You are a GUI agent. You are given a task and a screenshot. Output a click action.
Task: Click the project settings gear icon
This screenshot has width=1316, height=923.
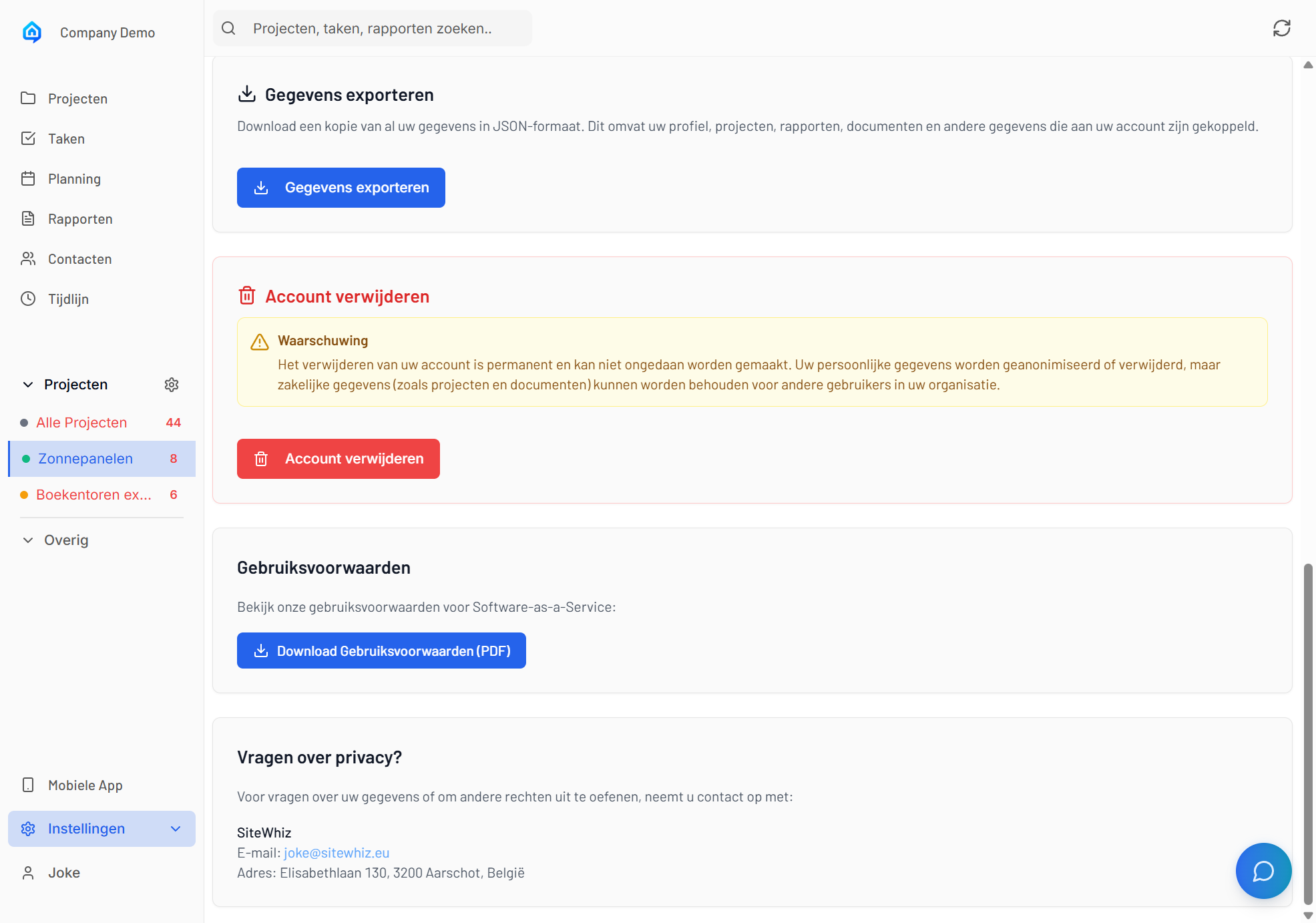172,385
